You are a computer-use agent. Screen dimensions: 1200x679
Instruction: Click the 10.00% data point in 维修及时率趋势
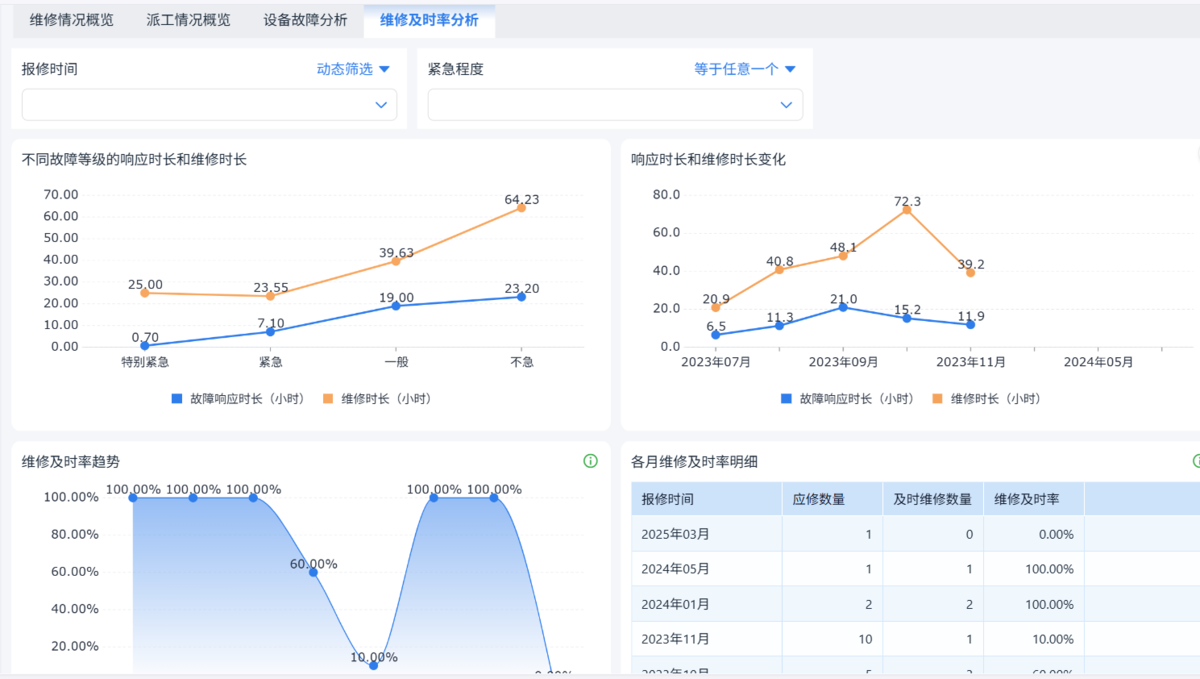374,664
